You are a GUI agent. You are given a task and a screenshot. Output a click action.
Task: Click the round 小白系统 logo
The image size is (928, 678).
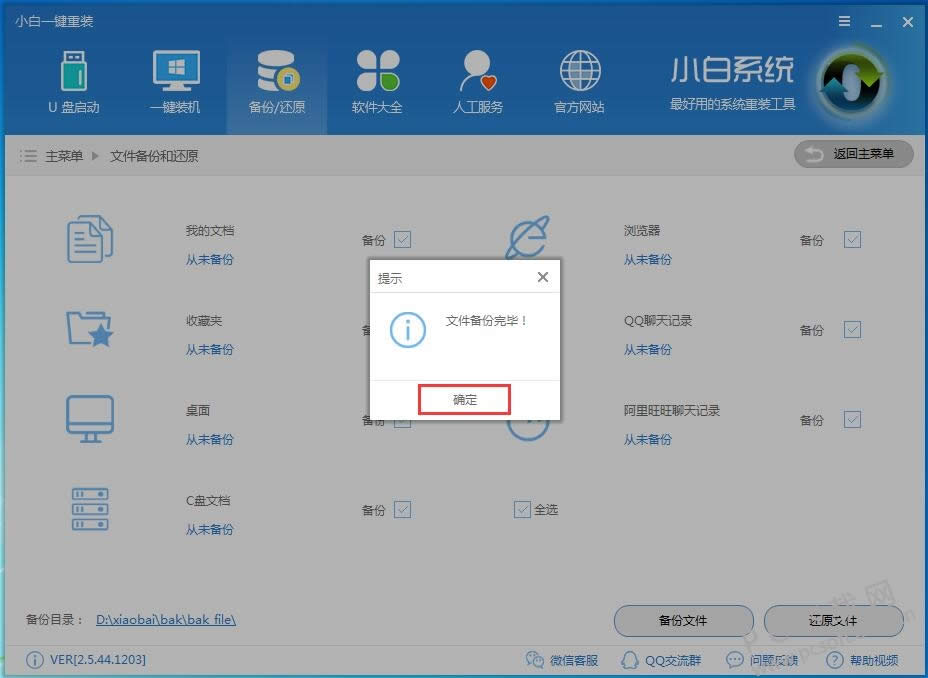[852, 82]
